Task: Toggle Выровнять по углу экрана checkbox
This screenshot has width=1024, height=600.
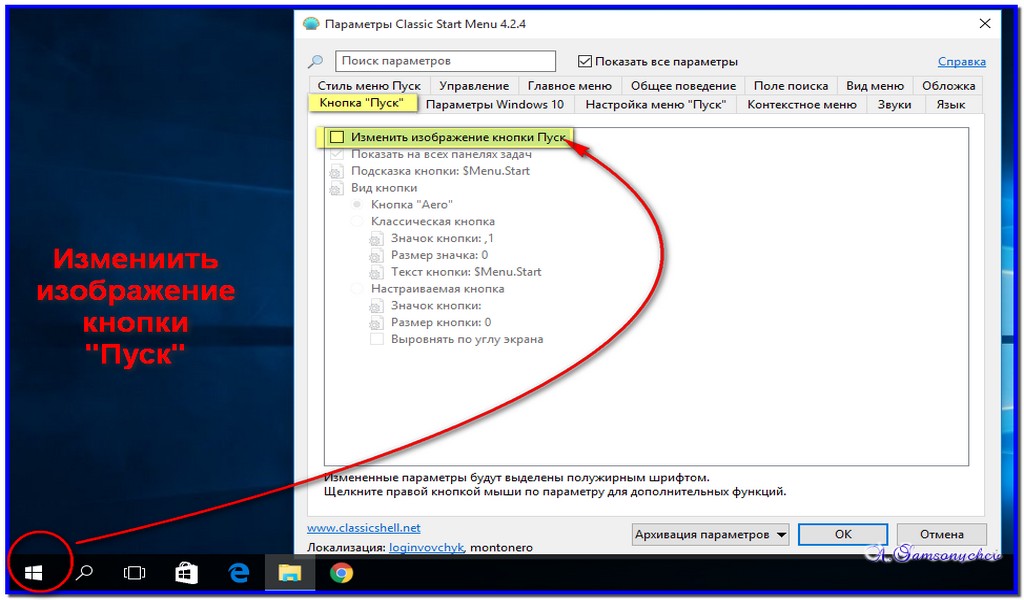Action: tap(377, 339)
